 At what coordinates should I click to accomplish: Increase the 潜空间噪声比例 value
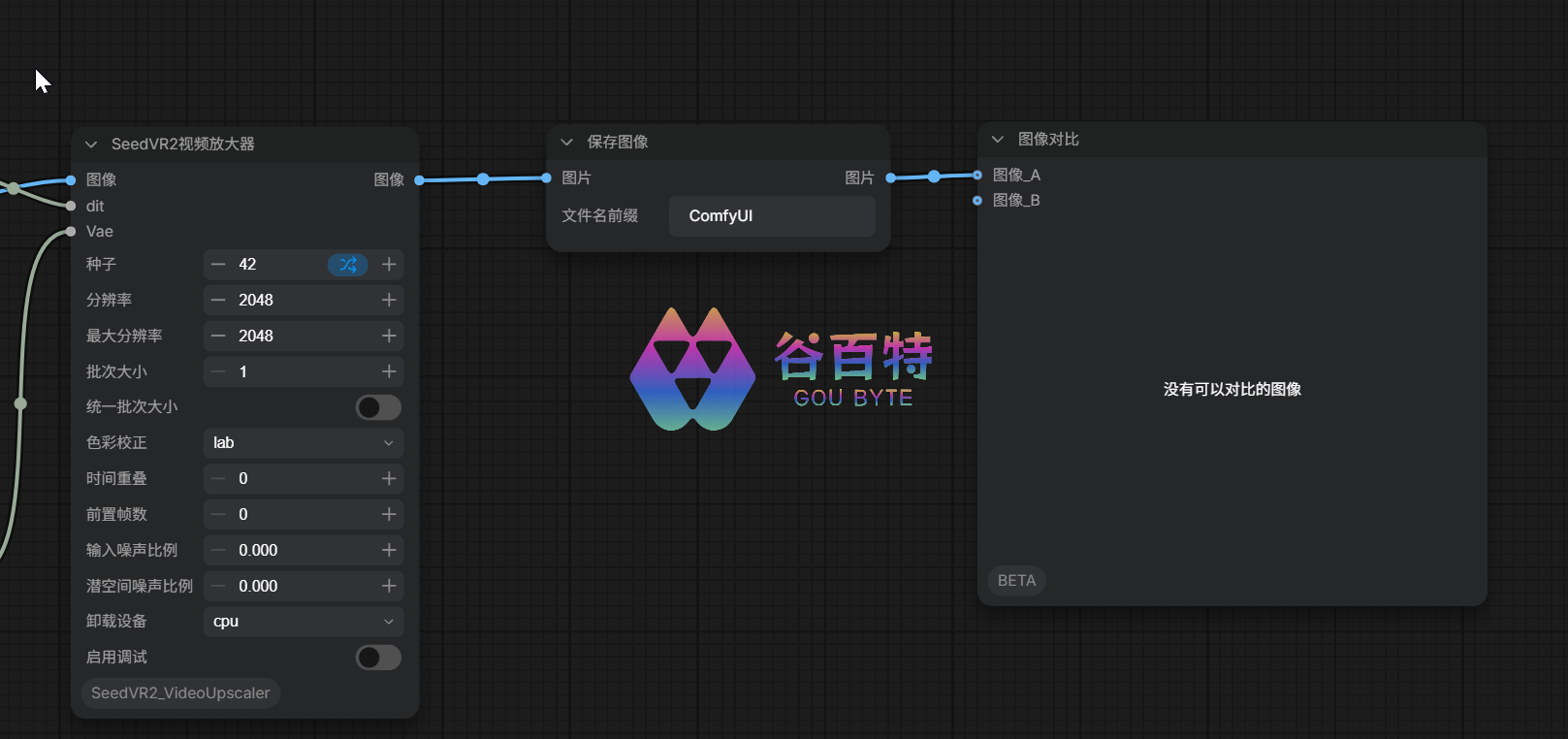tap(389, 586)
